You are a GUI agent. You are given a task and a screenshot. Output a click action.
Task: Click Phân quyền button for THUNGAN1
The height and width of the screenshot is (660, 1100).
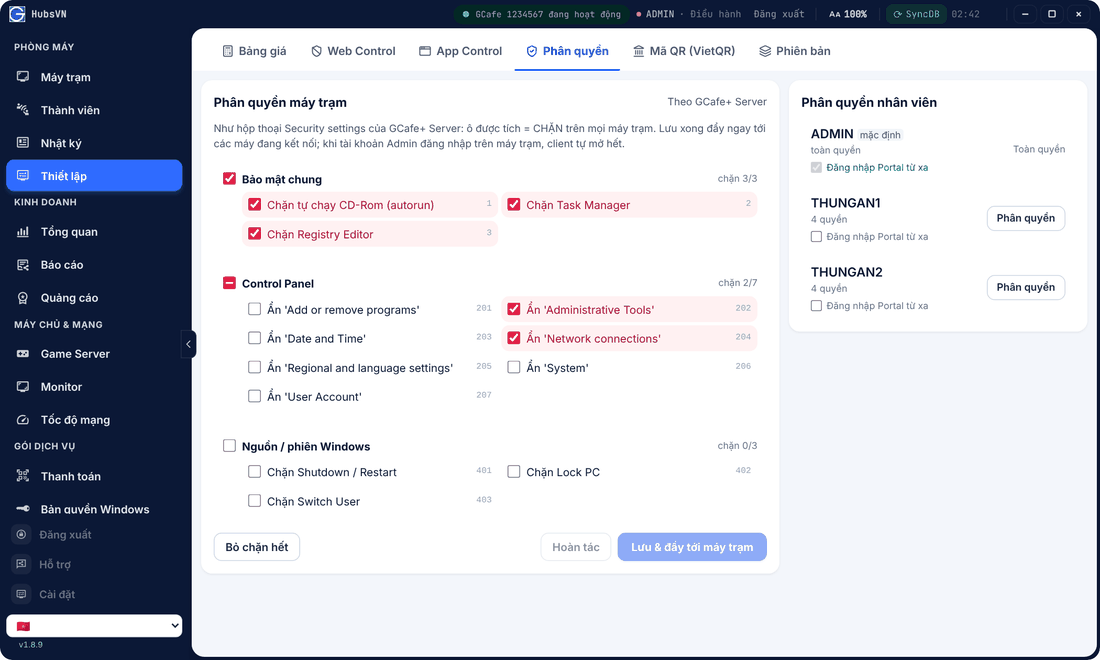coord(1026,218)
